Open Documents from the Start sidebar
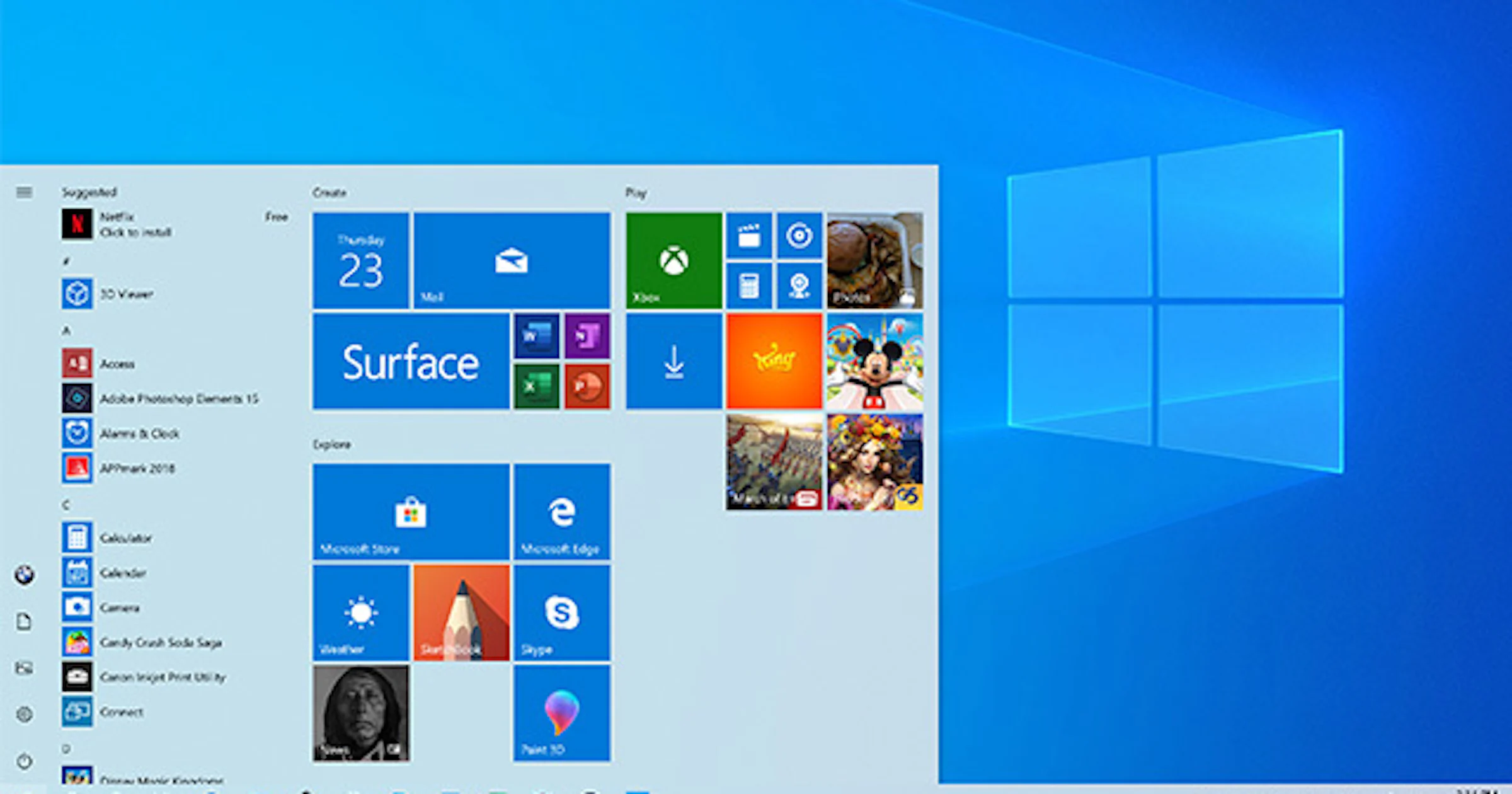1512x794 pixels. pos(24,621)
